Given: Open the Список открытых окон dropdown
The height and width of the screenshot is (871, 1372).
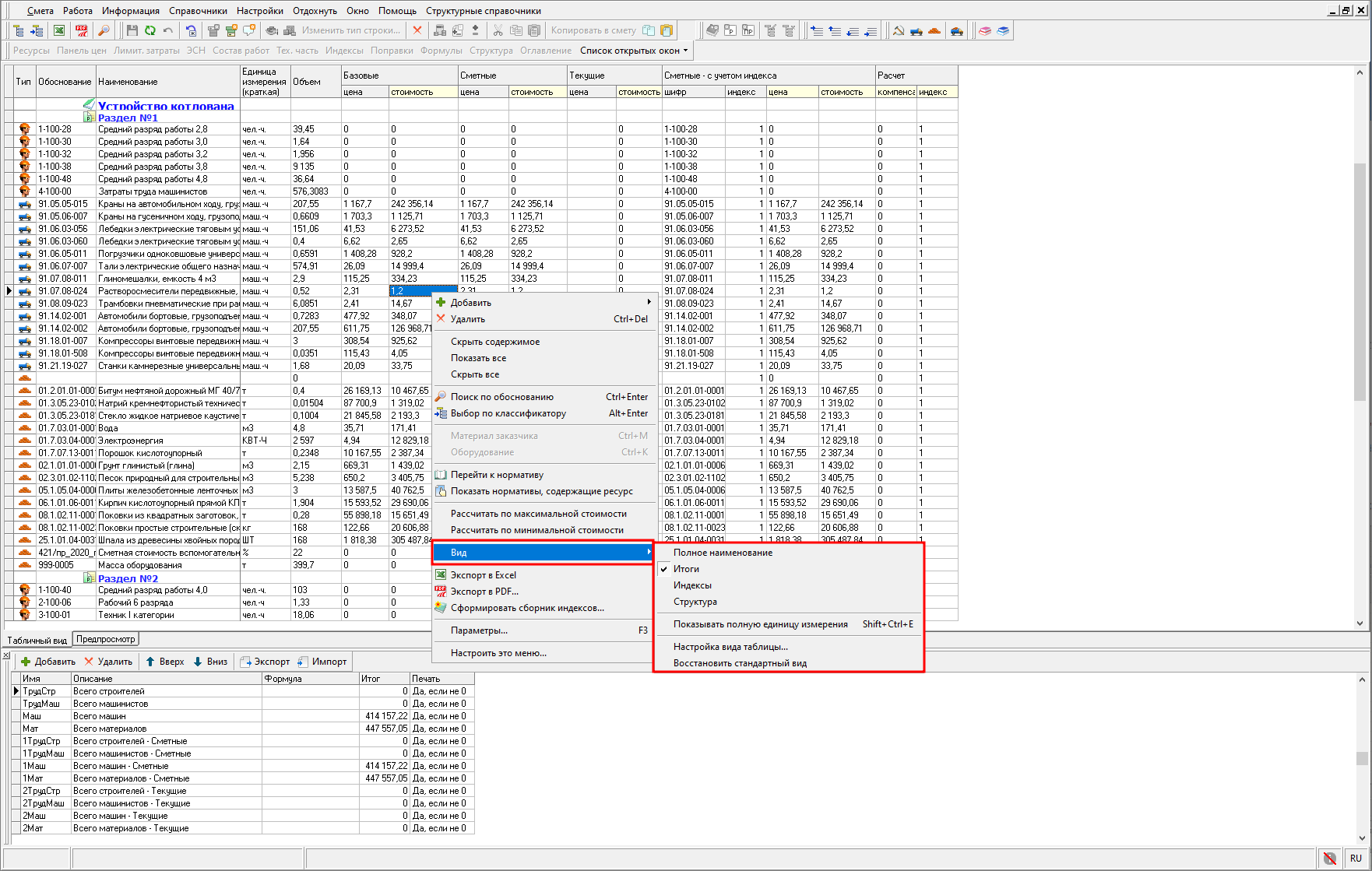Looking at the screenshot, I should click(x=634, y=51).
